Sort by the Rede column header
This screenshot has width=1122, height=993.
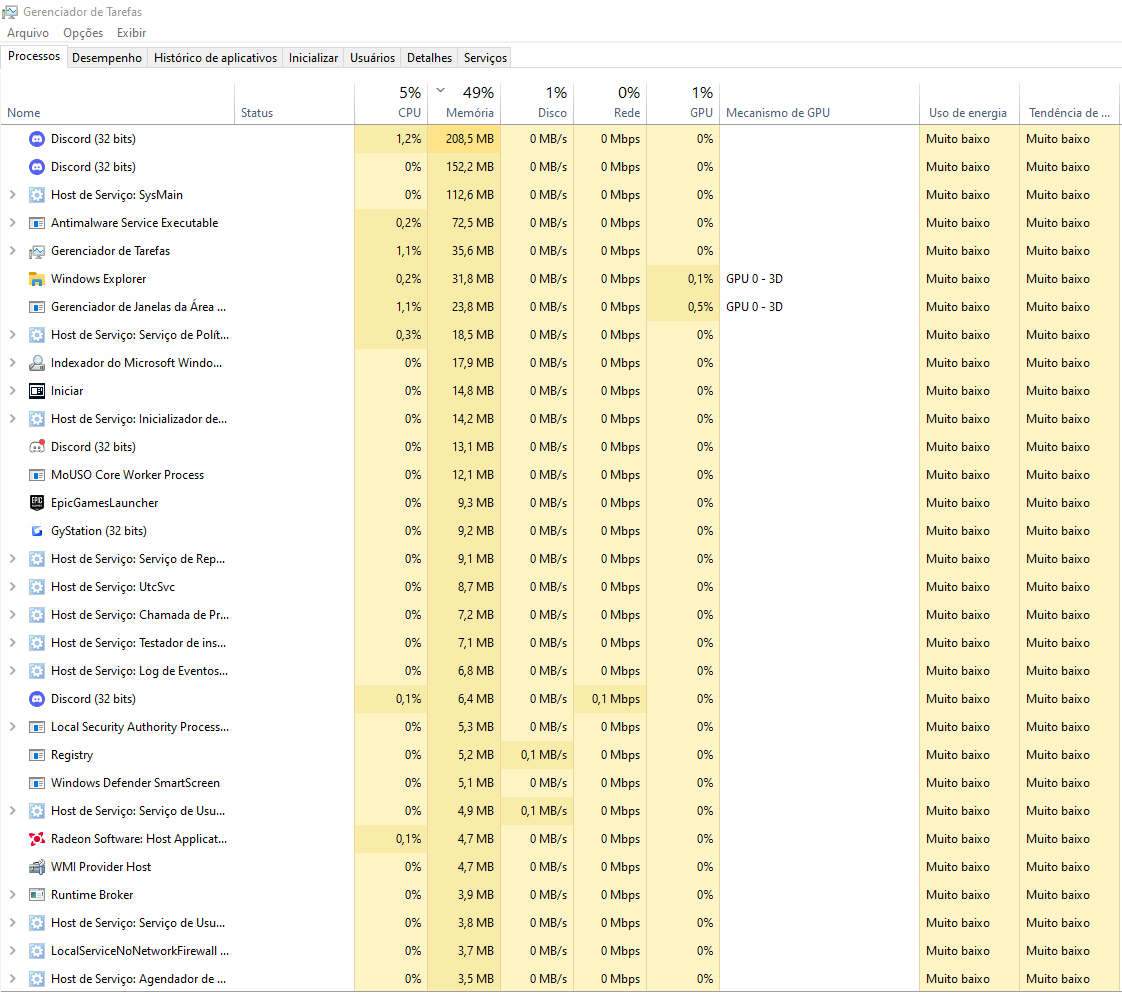(610, 103)
